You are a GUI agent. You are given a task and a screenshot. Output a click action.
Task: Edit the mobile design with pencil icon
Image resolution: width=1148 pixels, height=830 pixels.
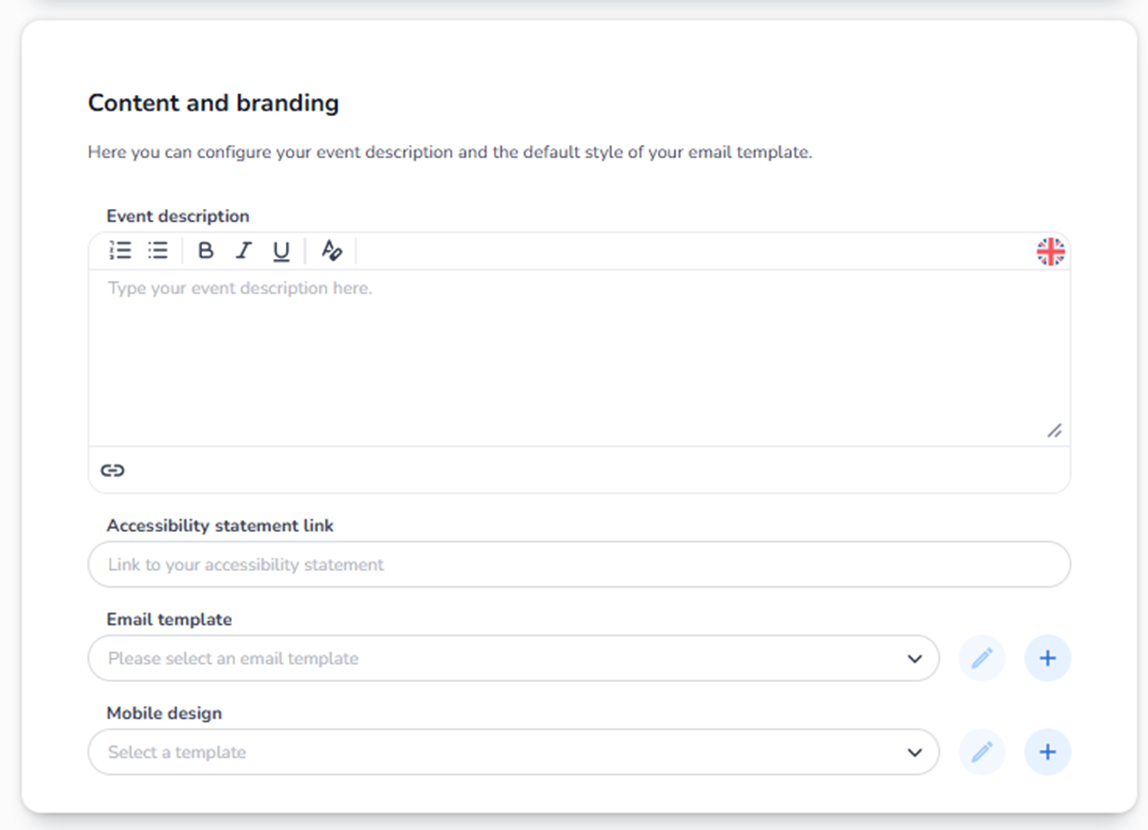[x=982, y=752]
